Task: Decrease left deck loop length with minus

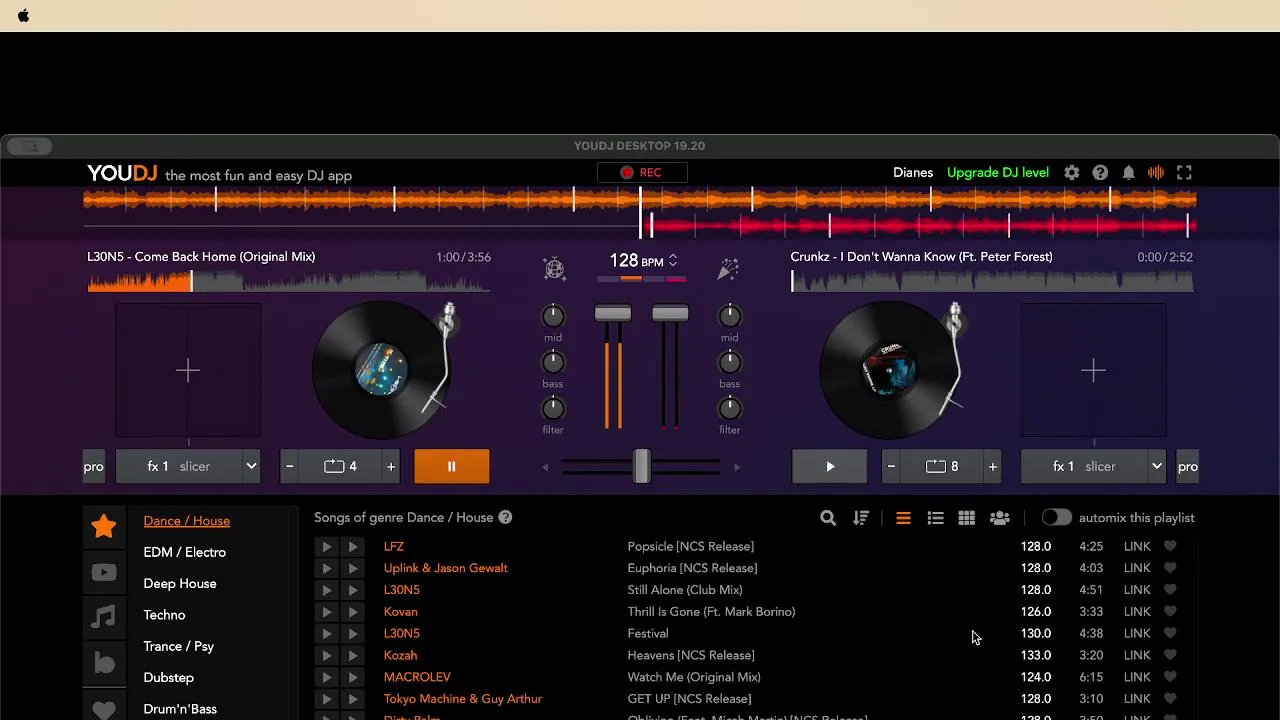Action: (x=290, y=467)
